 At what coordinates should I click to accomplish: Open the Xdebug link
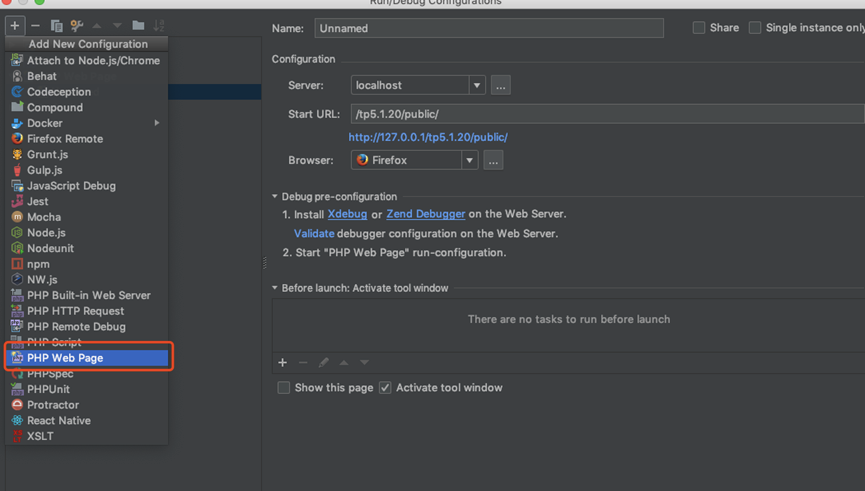pyautogui.click(x=347, y=214)
